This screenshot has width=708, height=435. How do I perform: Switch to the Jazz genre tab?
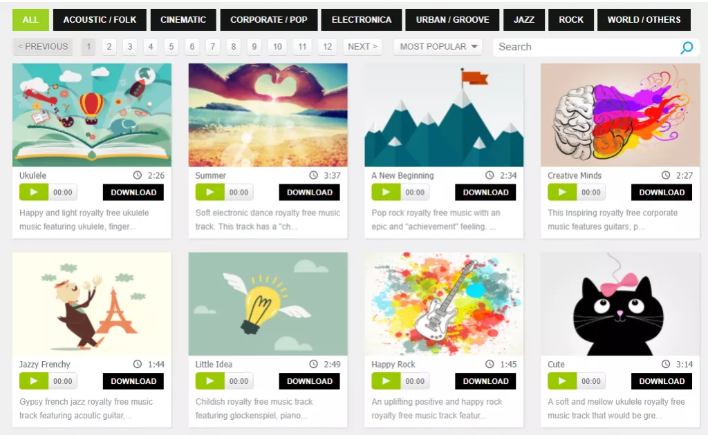tap(524, 20)
